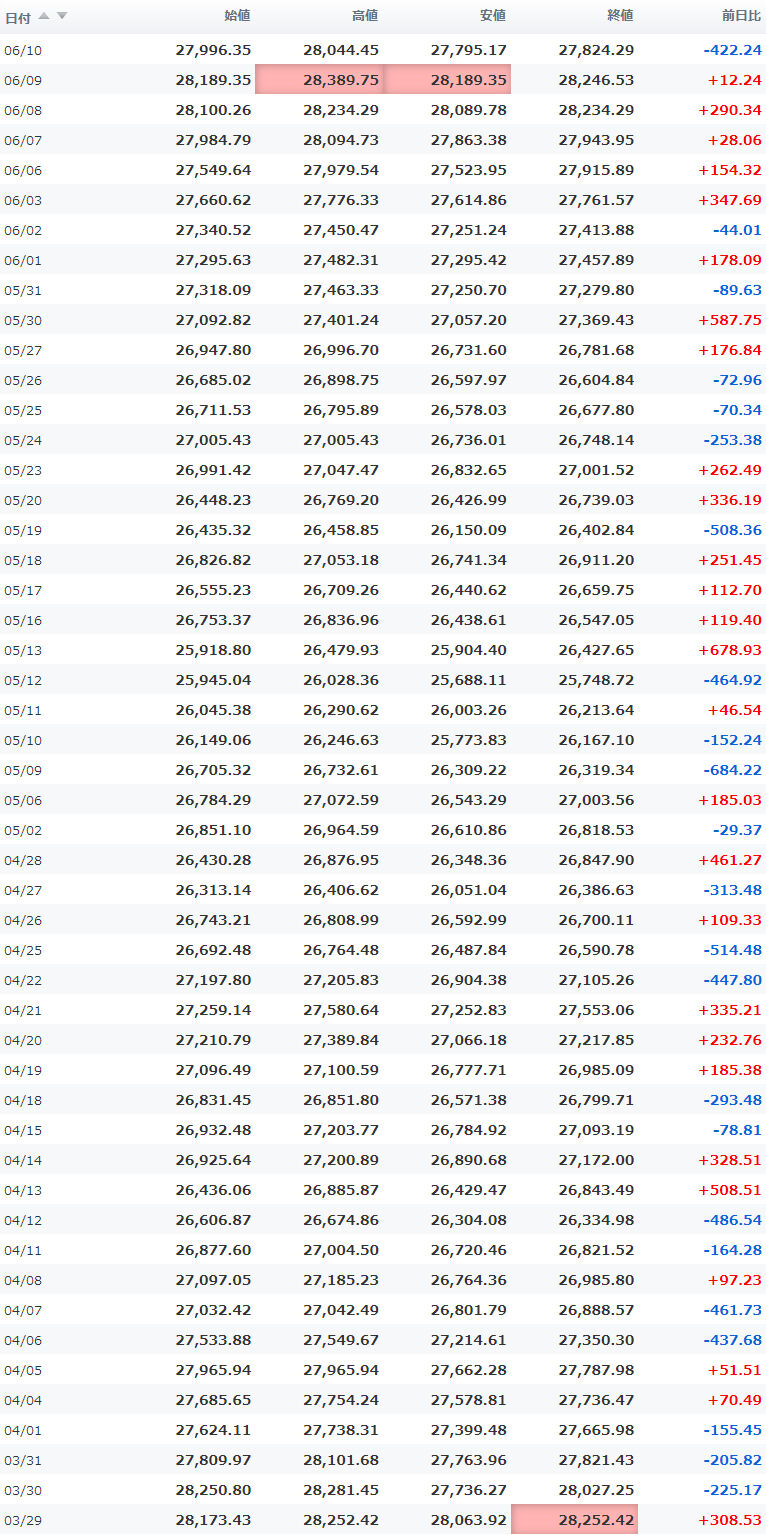
Task: Select the 安値 column header
Action: coord(493,16)
